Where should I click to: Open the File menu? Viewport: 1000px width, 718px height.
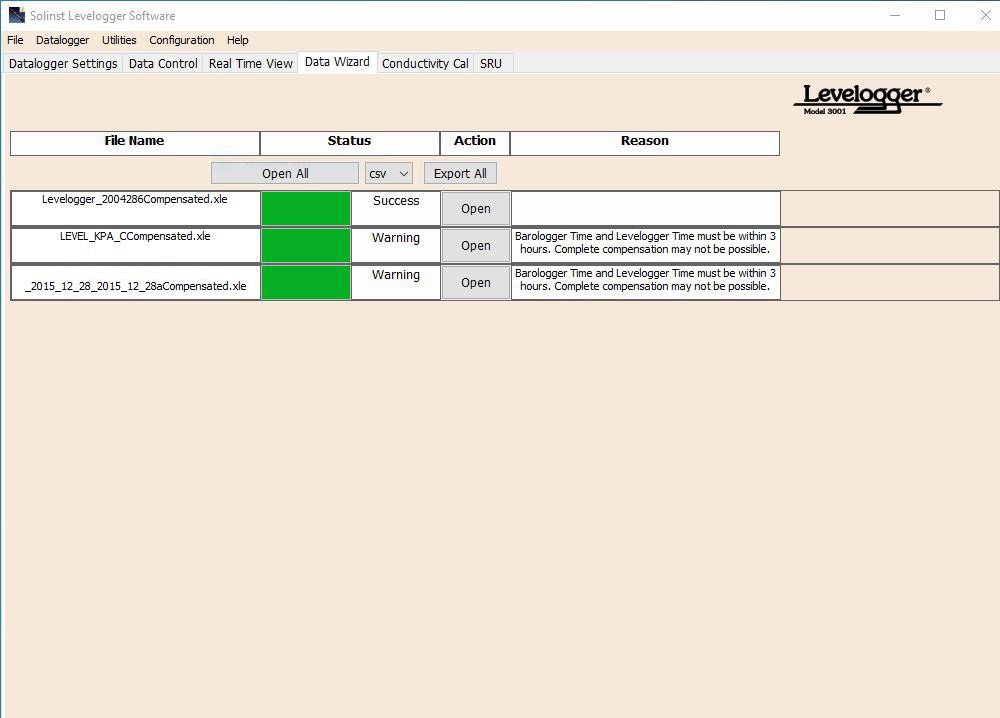point(15,40)
